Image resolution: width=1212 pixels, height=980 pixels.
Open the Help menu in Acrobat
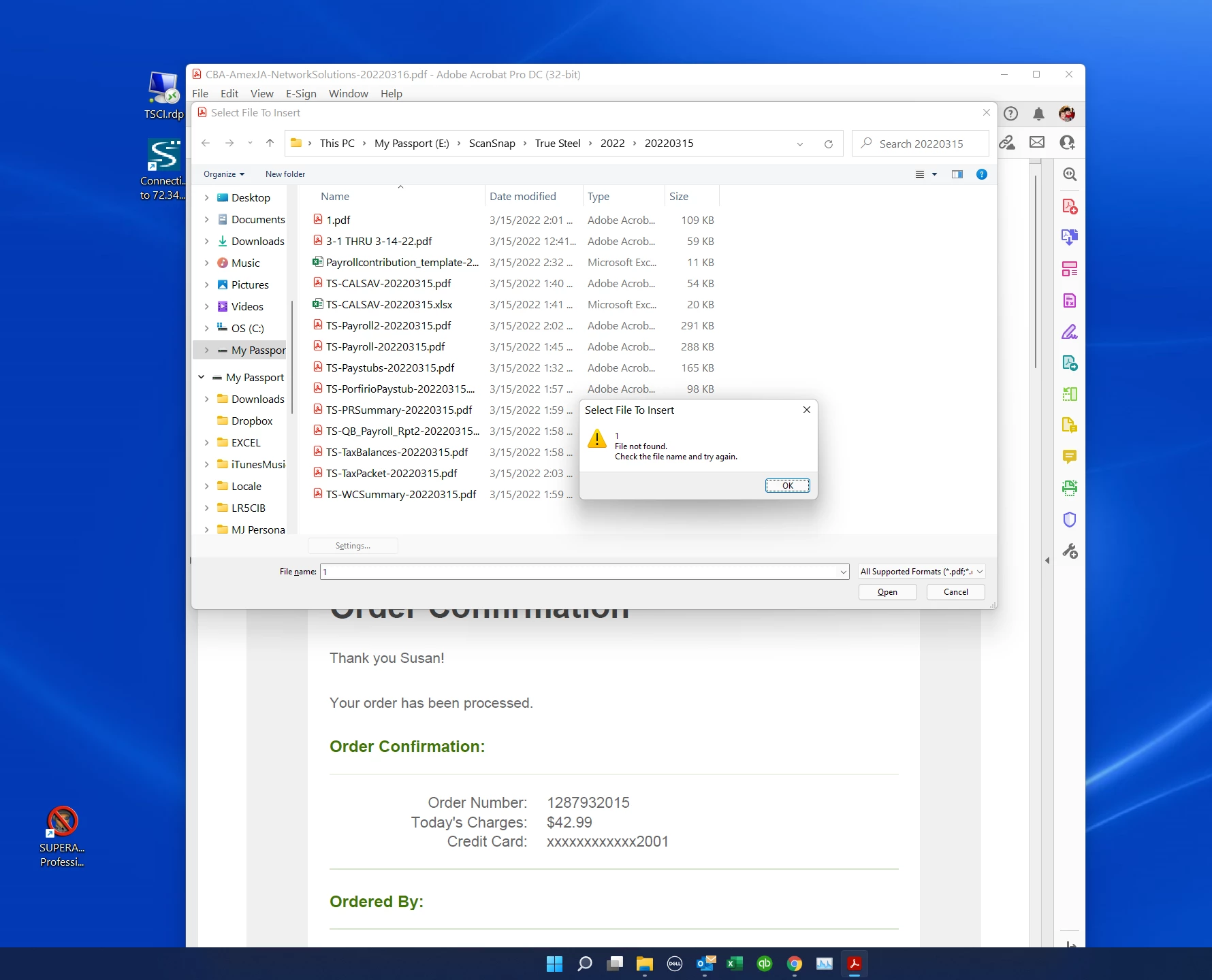391,93
